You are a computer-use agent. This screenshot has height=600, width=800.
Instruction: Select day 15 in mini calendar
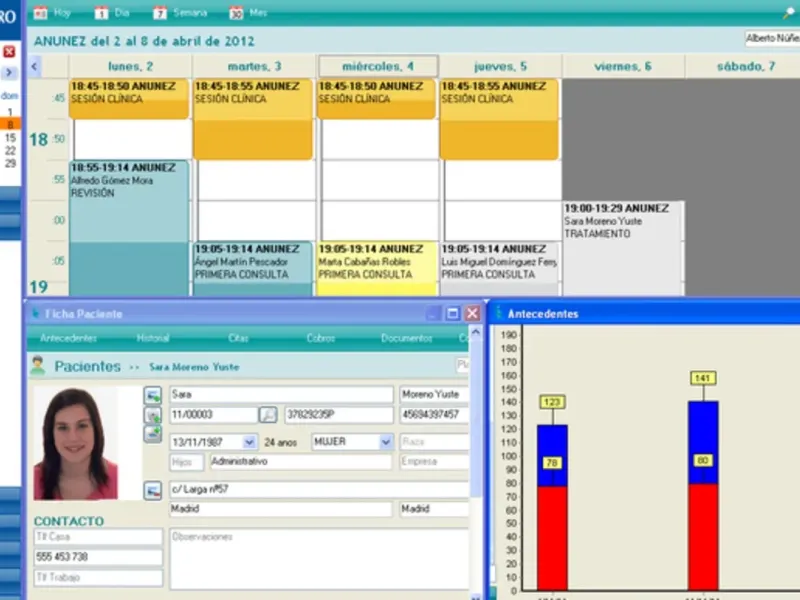coord(10,138)
